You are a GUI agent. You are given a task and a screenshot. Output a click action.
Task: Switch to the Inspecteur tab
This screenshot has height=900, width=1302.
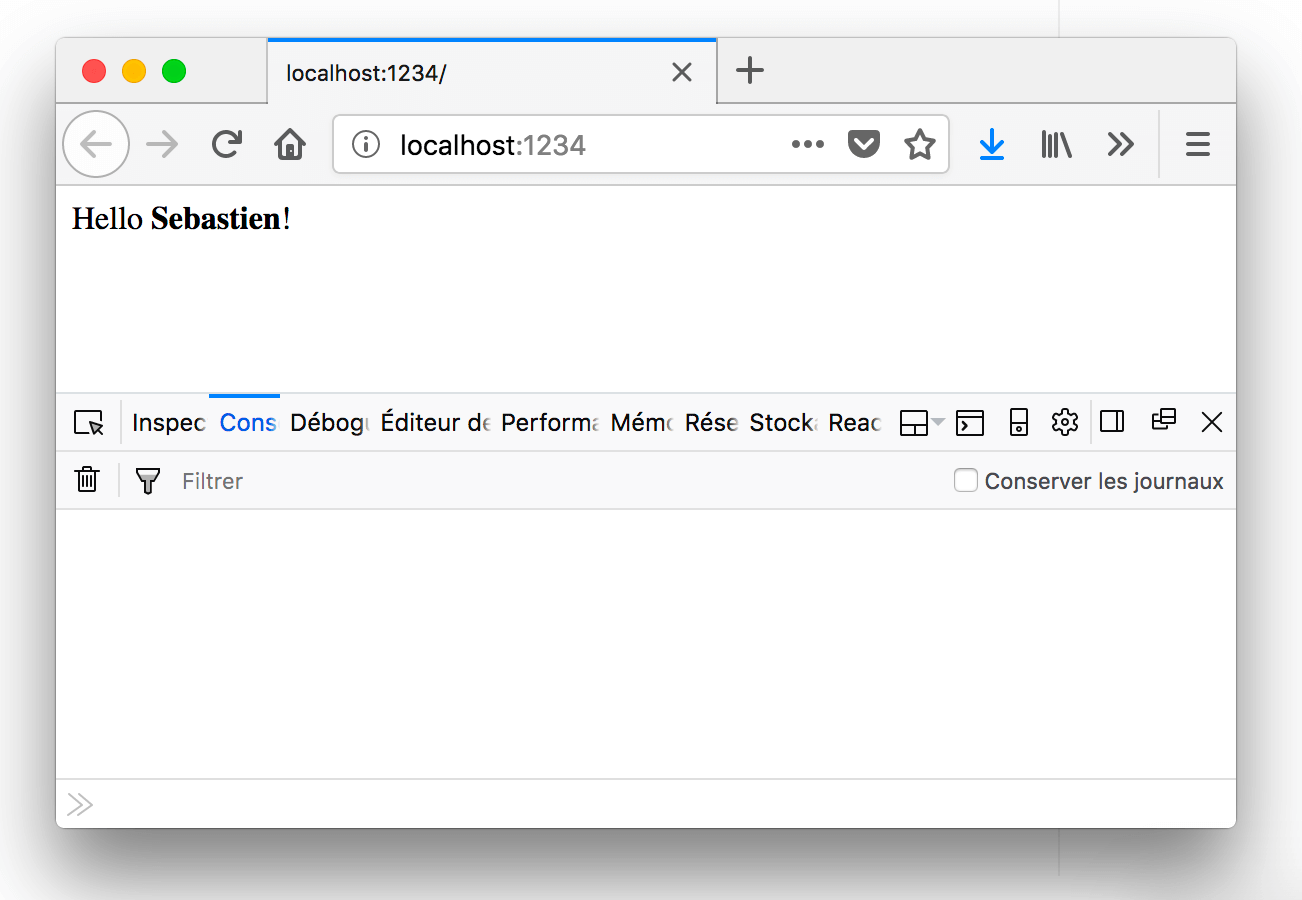(168, 423)
